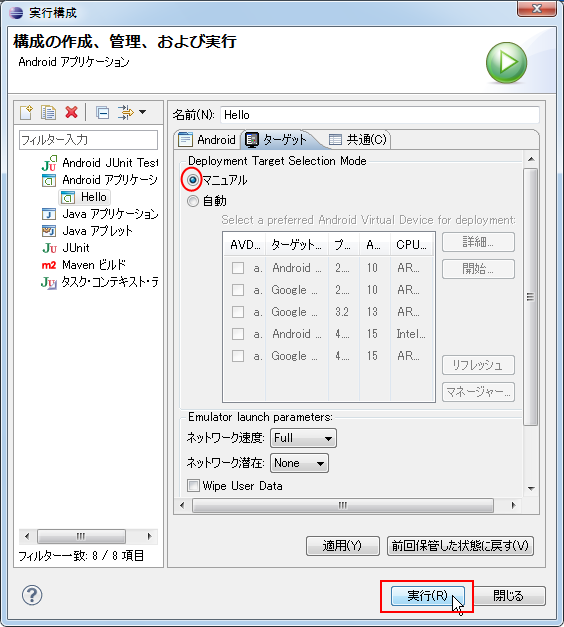
Task: Choose the 自動 deployment mode
Action: point(193,201)
